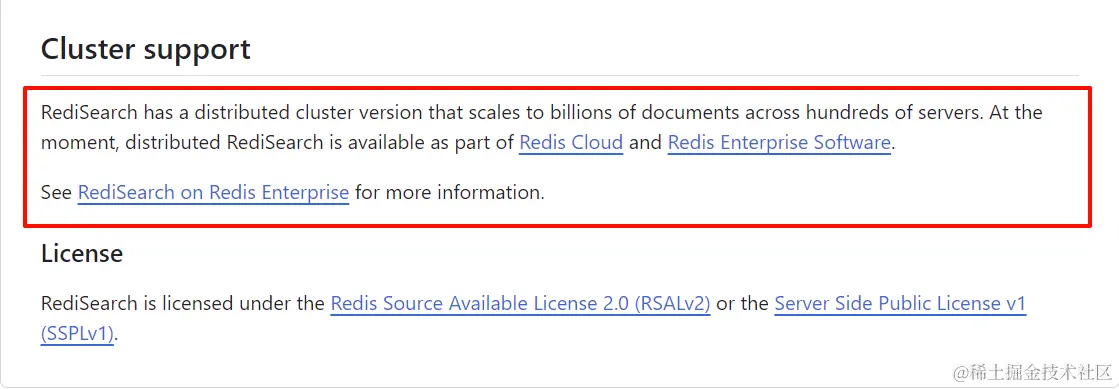
Task: Click the License heading
Action: 82,253
